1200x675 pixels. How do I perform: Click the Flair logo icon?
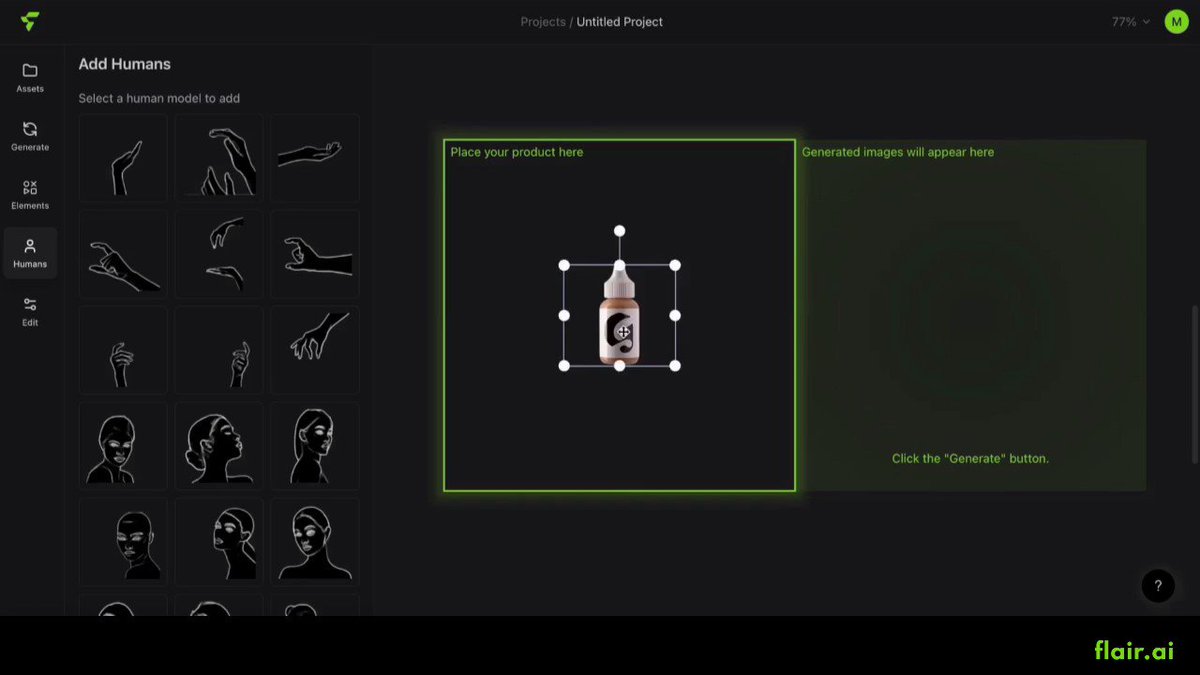click(x=30, y=21)
